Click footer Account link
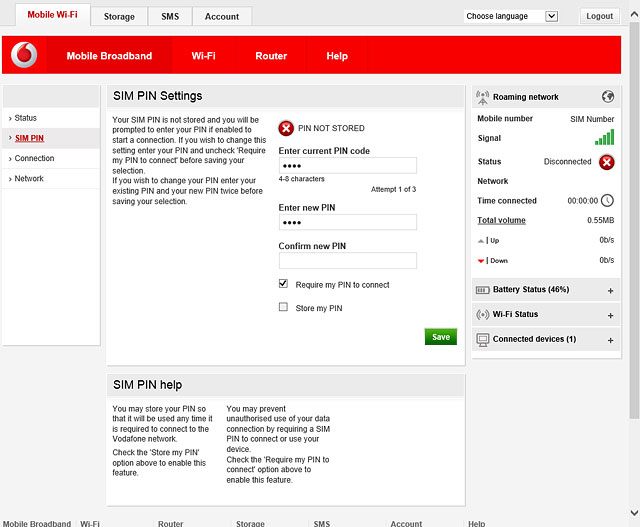This screenshot has height=527, width=640. 406,523
